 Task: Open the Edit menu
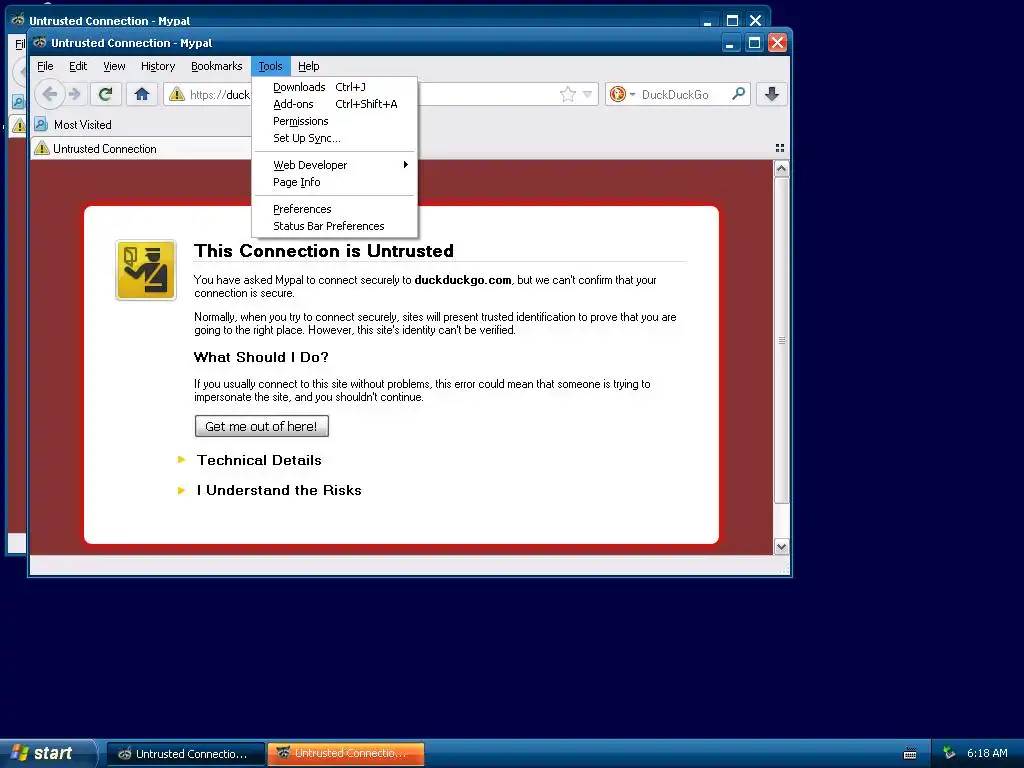[78, 66]
